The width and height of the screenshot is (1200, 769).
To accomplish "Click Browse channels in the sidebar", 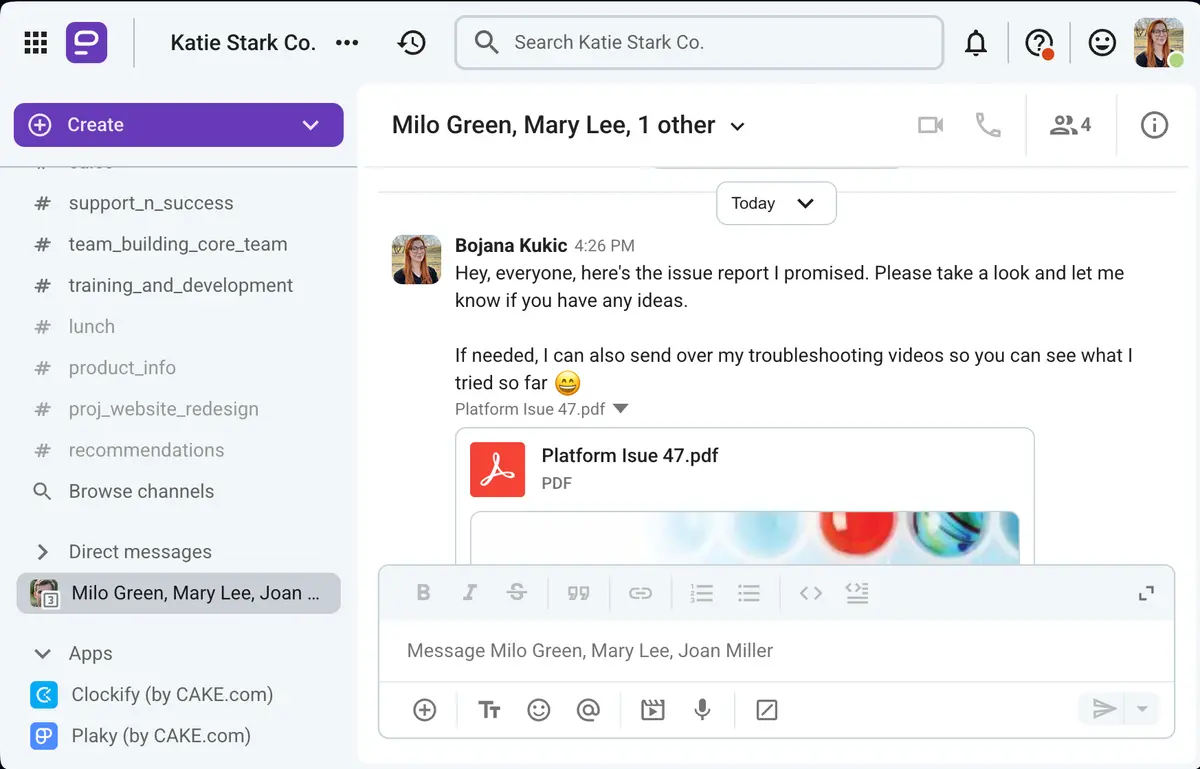I will (141, 491).
